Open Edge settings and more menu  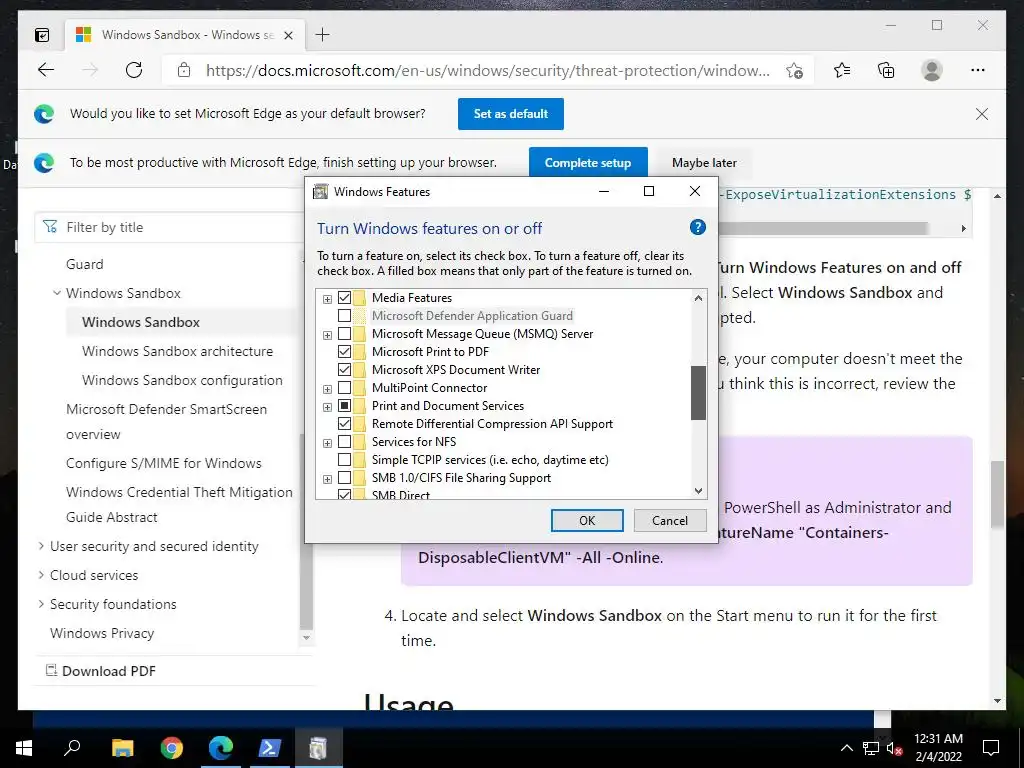[978, 70]
